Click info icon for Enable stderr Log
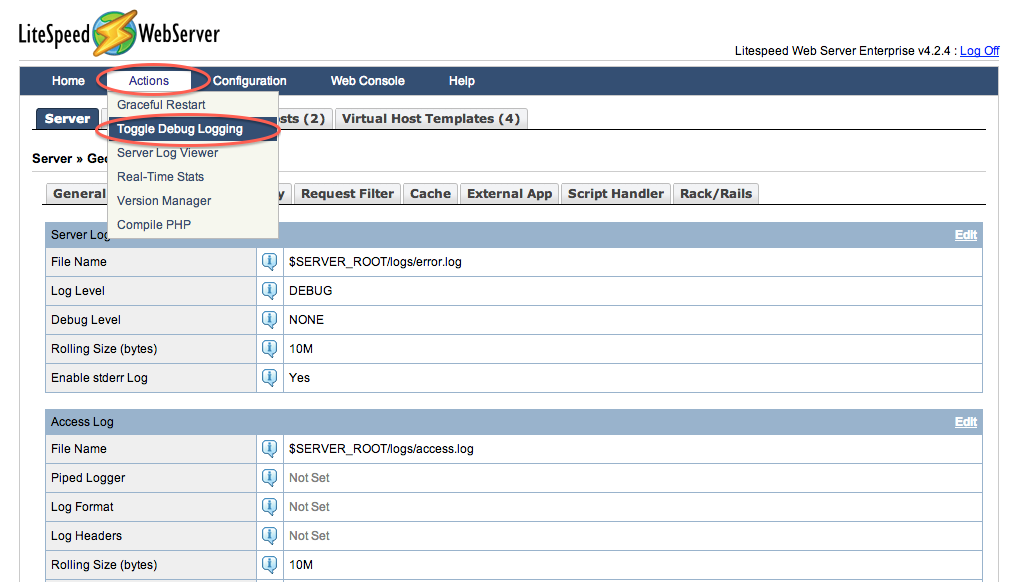1019x582 pixels. (x=269, y=377)
